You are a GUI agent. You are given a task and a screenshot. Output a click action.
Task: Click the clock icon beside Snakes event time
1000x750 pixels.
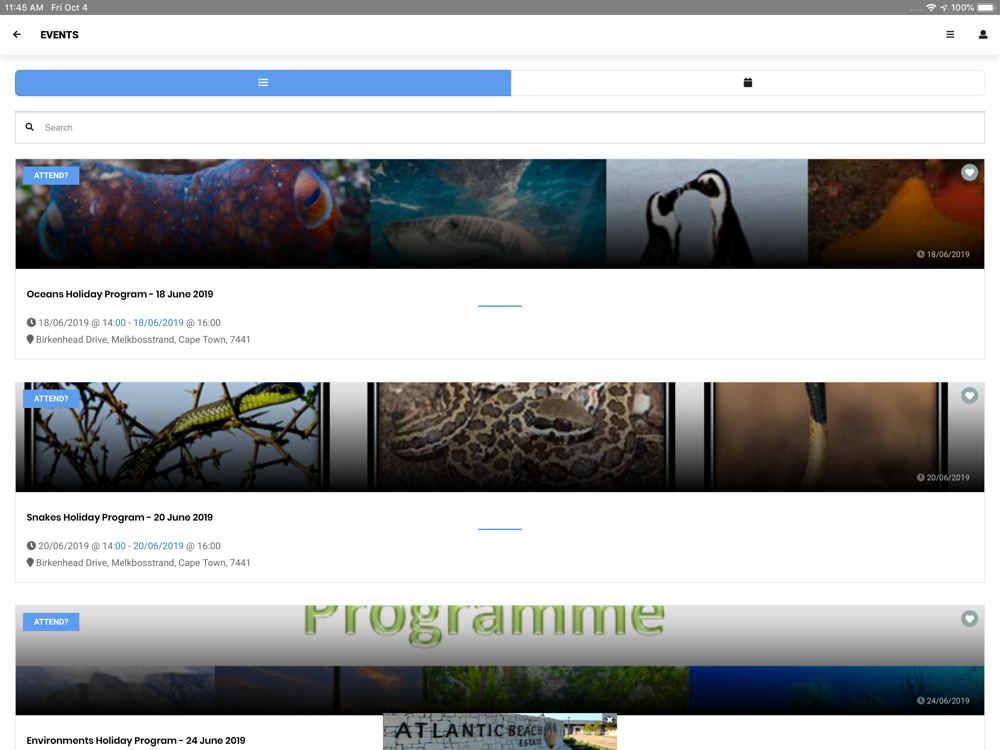[x=31, y=546]
